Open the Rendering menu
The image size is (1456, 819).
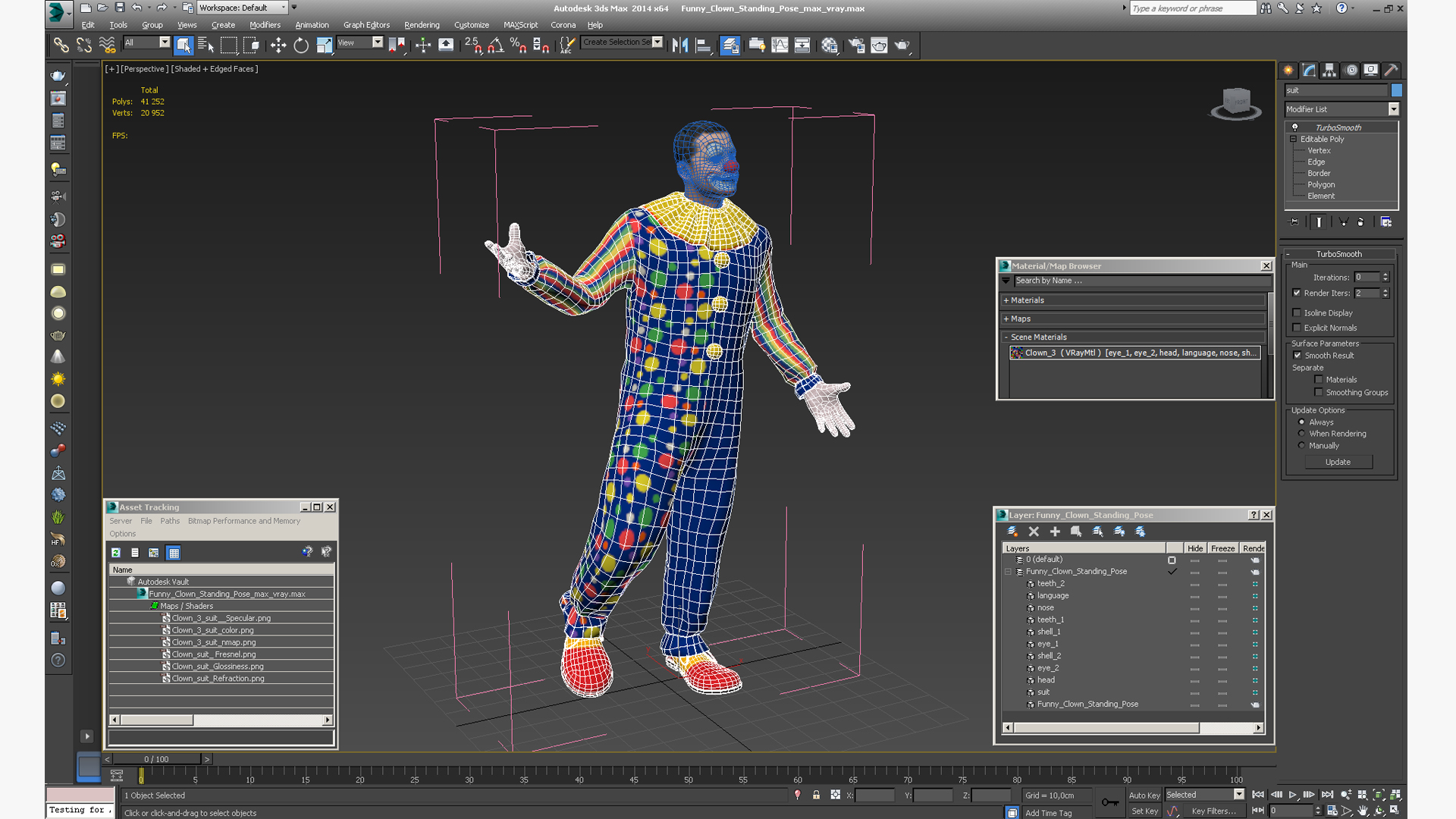pos(422,25)
